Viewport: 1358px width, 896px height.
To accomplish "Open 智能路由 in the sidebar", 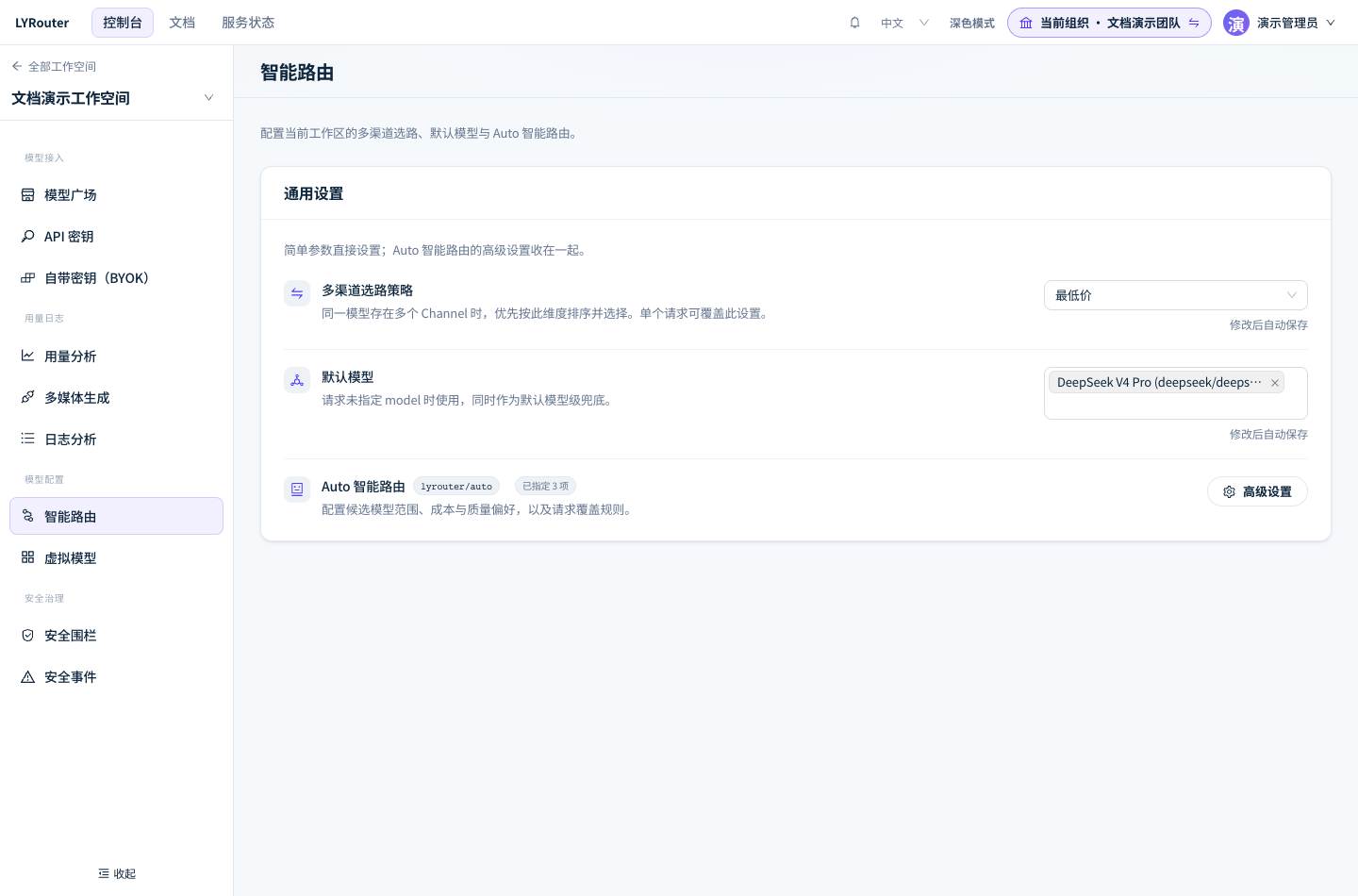I will click(x=117, y=517).
